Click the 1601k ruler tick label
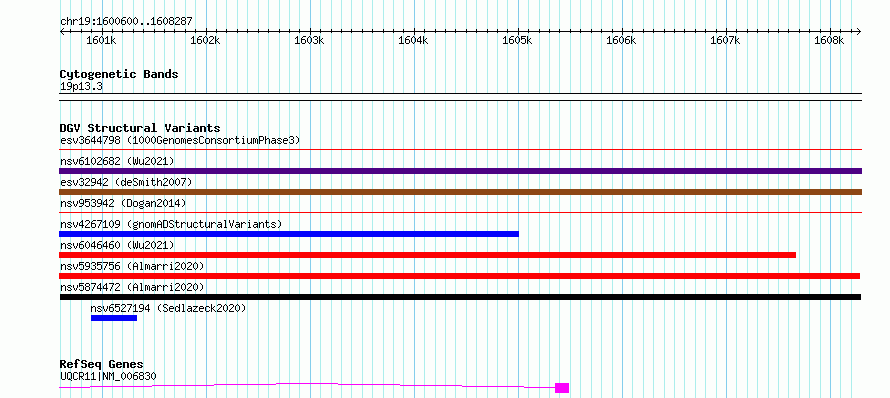 [x=101, y=41]
